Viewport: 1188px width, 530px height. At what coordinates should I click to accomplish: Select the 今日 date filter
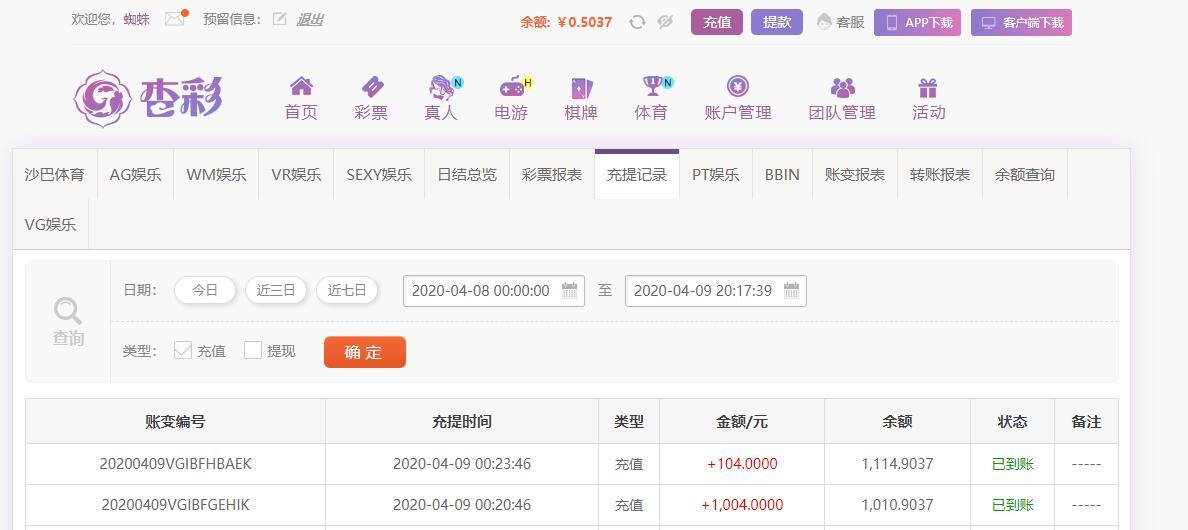point(205,290)
